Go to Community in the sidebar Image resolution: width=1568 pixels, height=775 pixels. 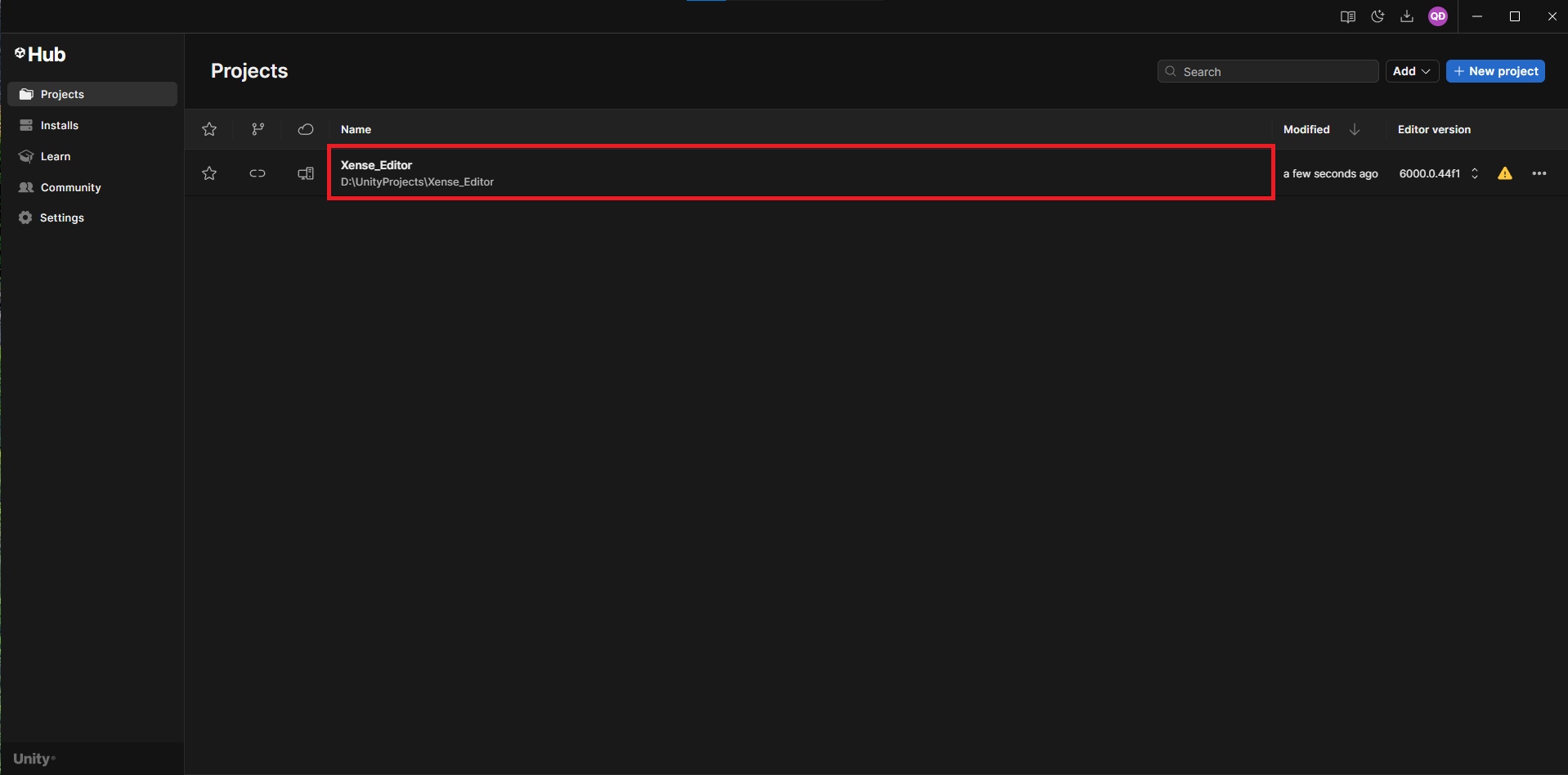tap(70, 187)
